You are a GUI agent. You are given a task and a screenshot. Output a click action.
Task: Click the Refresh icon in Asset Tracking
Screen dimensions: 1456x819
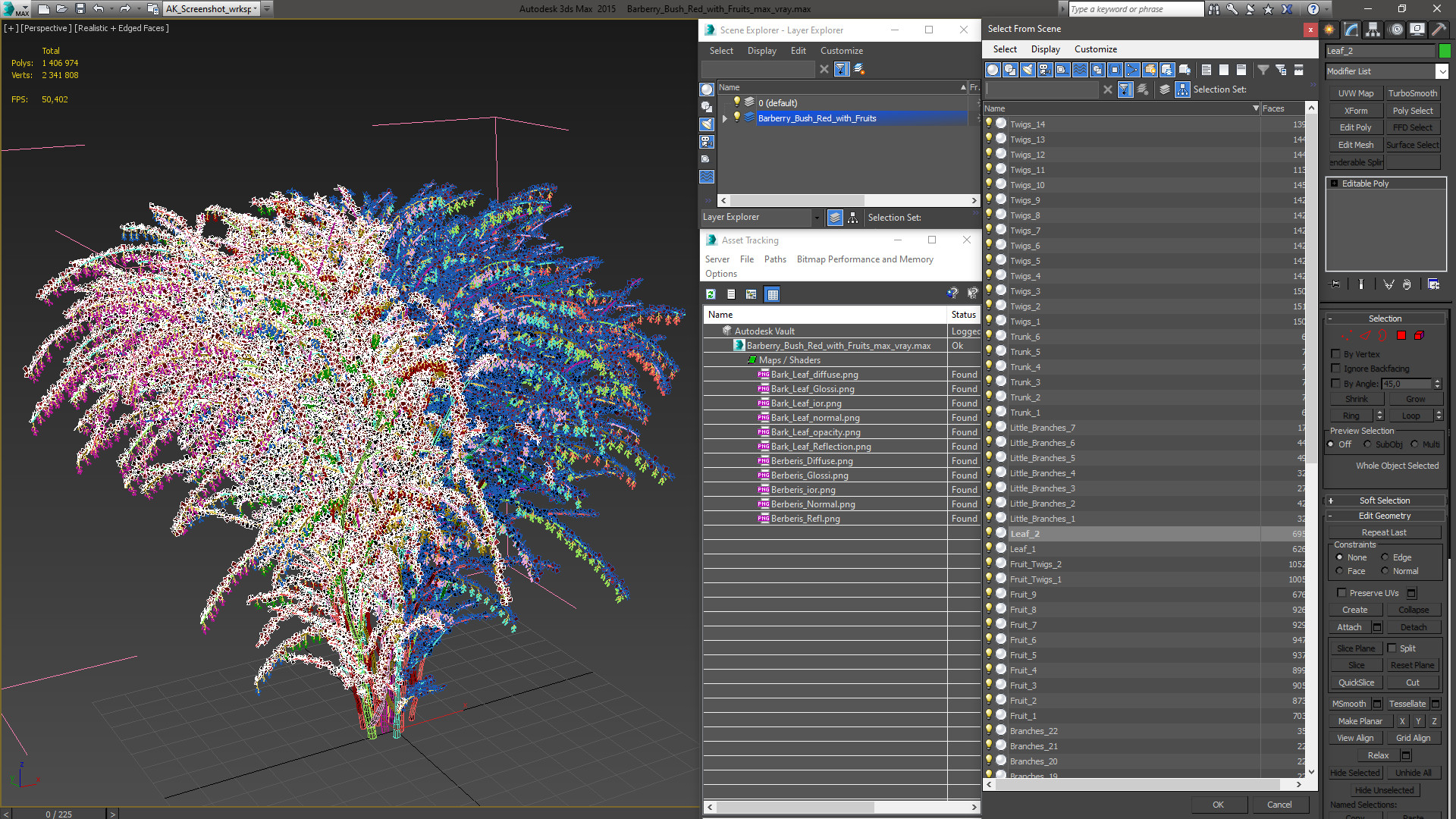pos(711,294)
